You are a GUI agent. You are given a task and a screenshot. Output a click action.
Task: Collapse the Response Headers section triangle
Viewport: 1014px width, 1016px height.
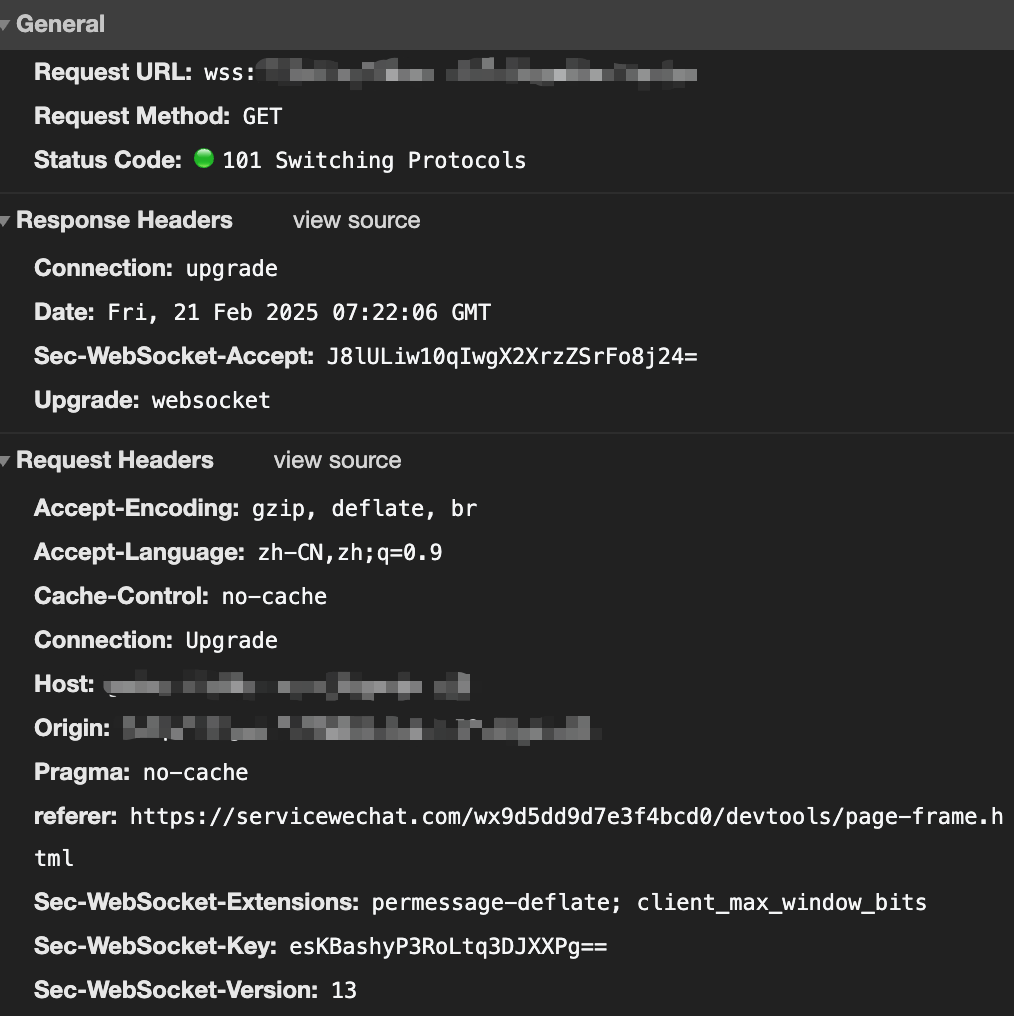pos(6,221)
